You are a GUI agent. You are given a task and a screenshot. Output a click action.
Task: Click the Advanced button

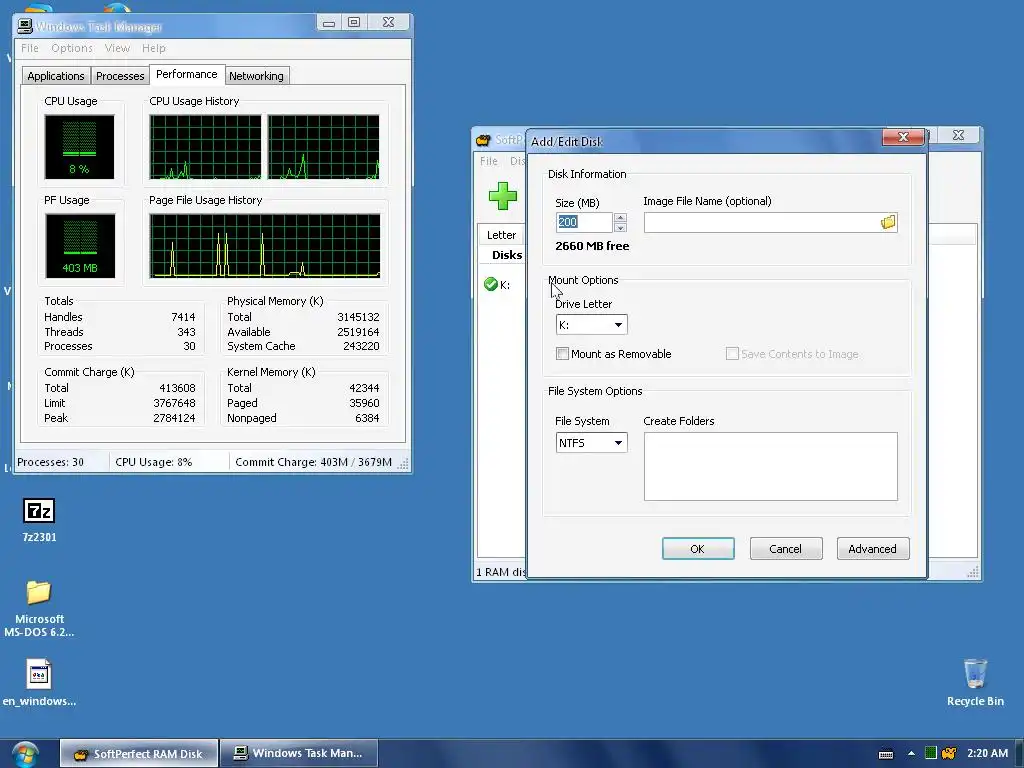(872, 549)
